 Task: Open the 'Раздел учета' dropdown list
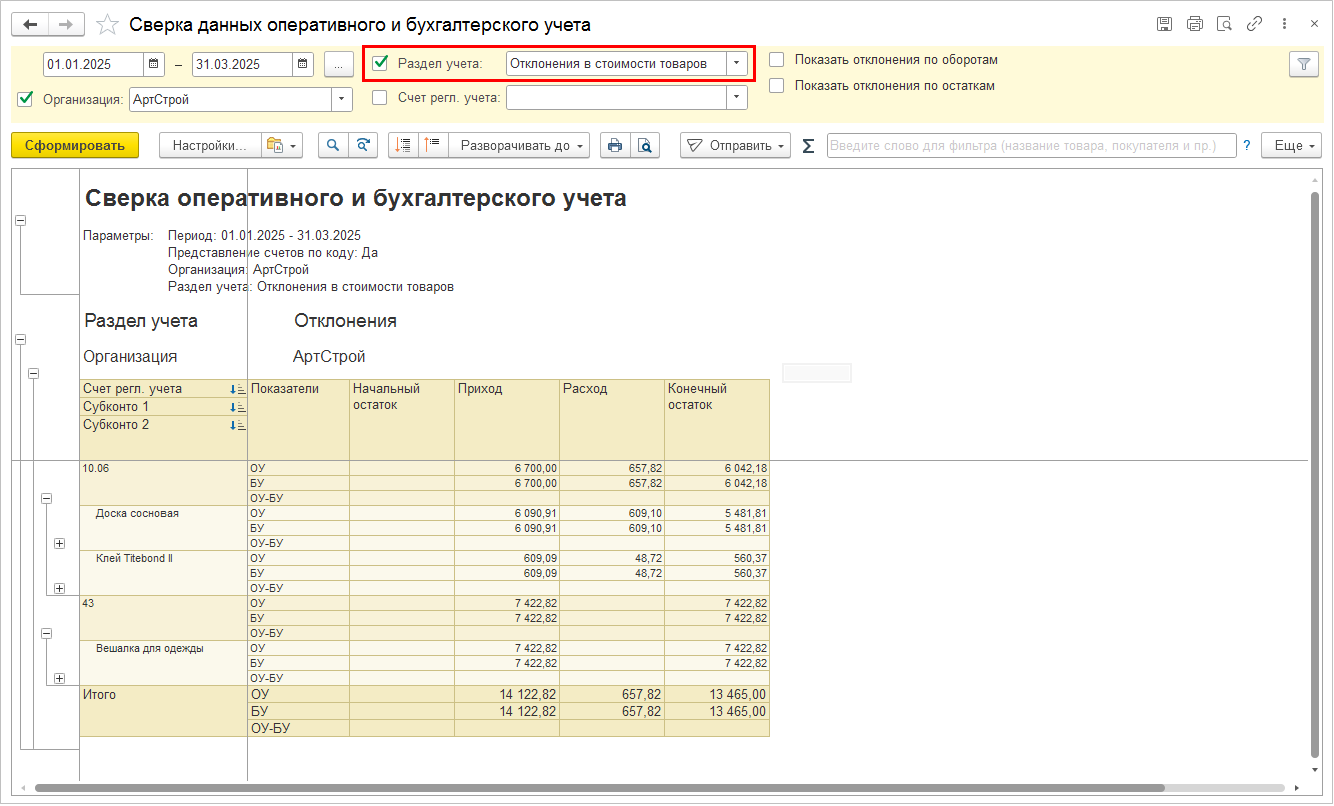click(737, 64)
